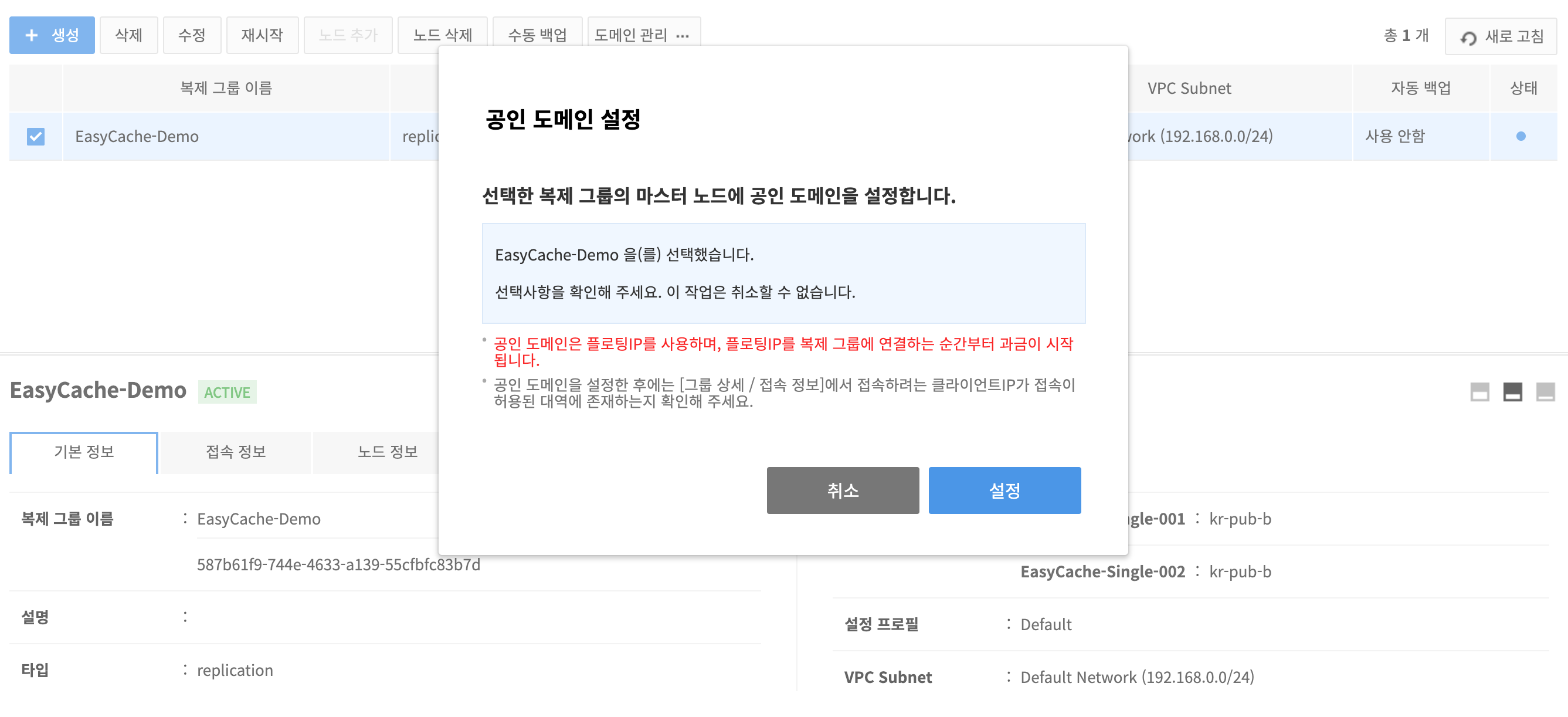Uncheck the EasyCache-Demo row checkbox

point(36,136)
